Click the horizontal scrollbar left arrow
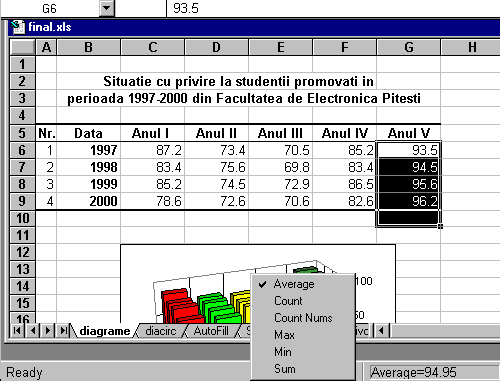 [382, 331]
